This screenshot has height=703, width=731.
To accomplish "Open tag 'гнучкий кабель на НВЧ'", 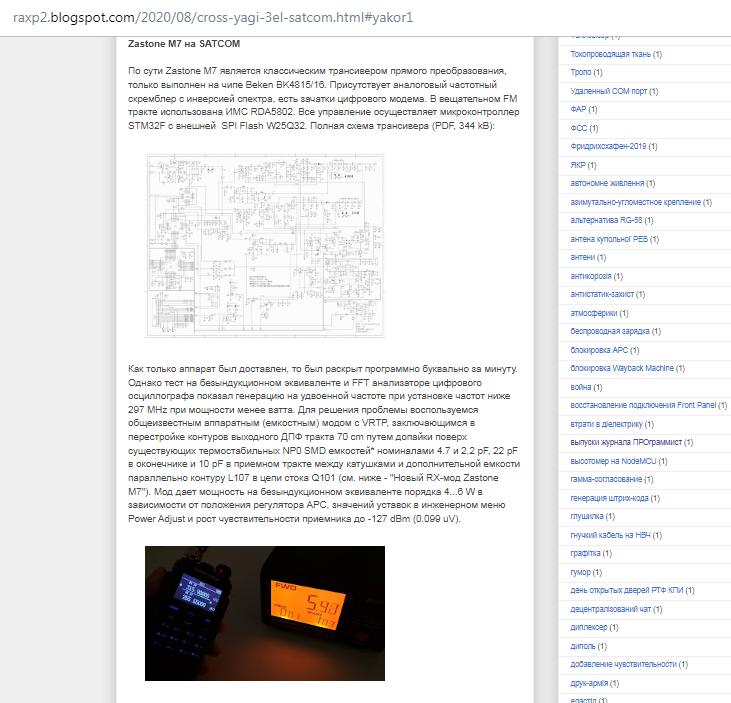I will [610, 535].
